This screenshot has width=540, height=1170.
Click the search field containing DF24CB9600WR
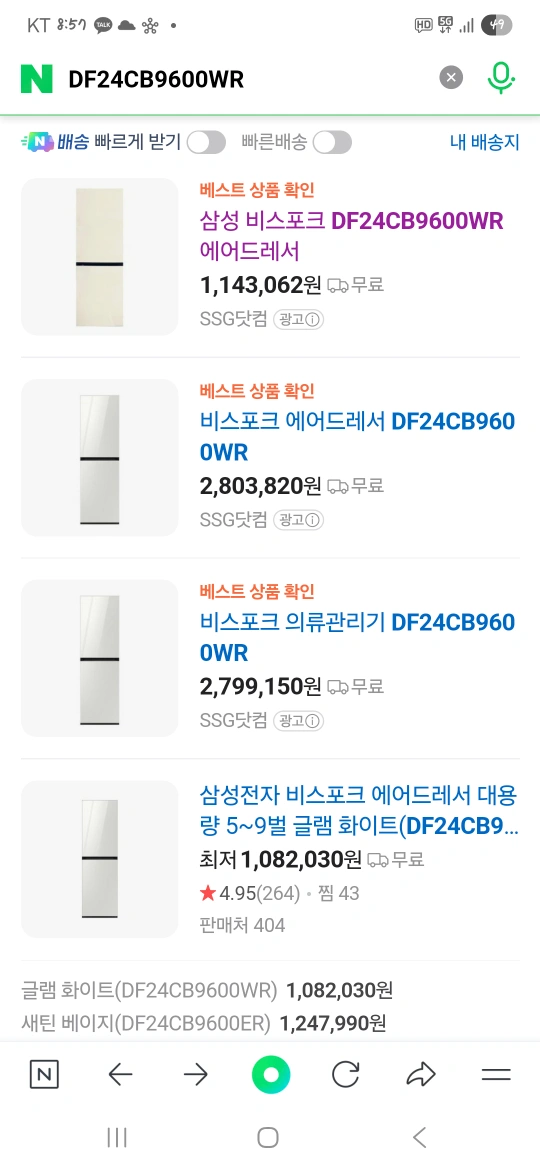[246, 78]
